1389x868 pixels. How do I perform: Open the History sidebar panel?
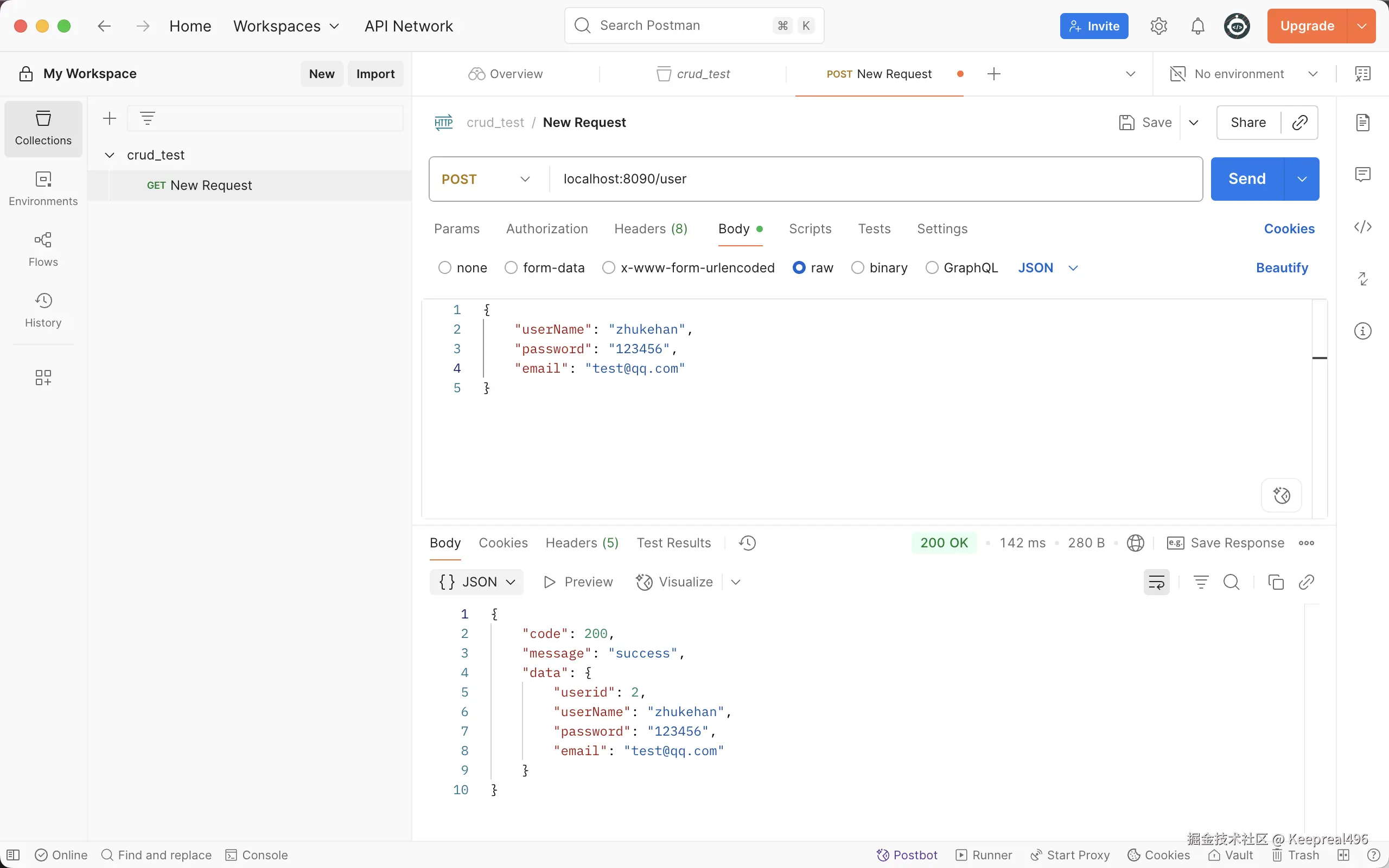(x=43, y=309)
